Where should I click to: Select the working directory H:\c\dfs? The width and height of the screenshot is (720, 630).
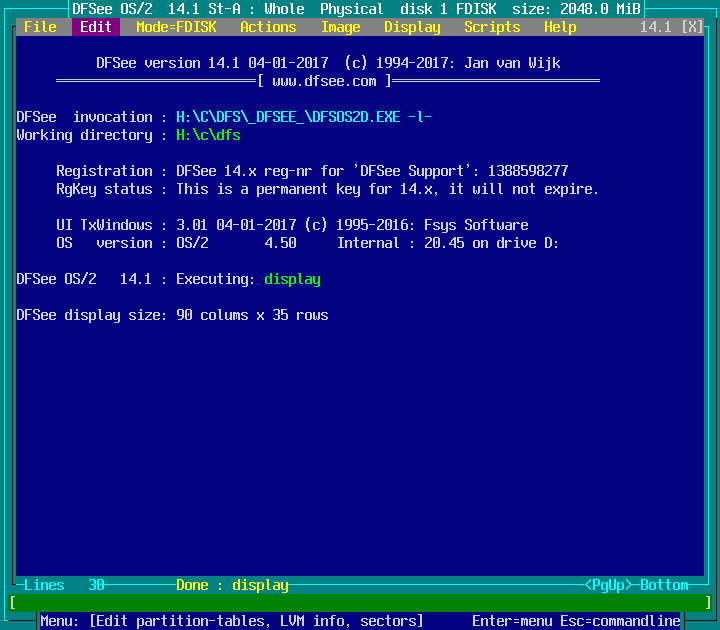208,135
